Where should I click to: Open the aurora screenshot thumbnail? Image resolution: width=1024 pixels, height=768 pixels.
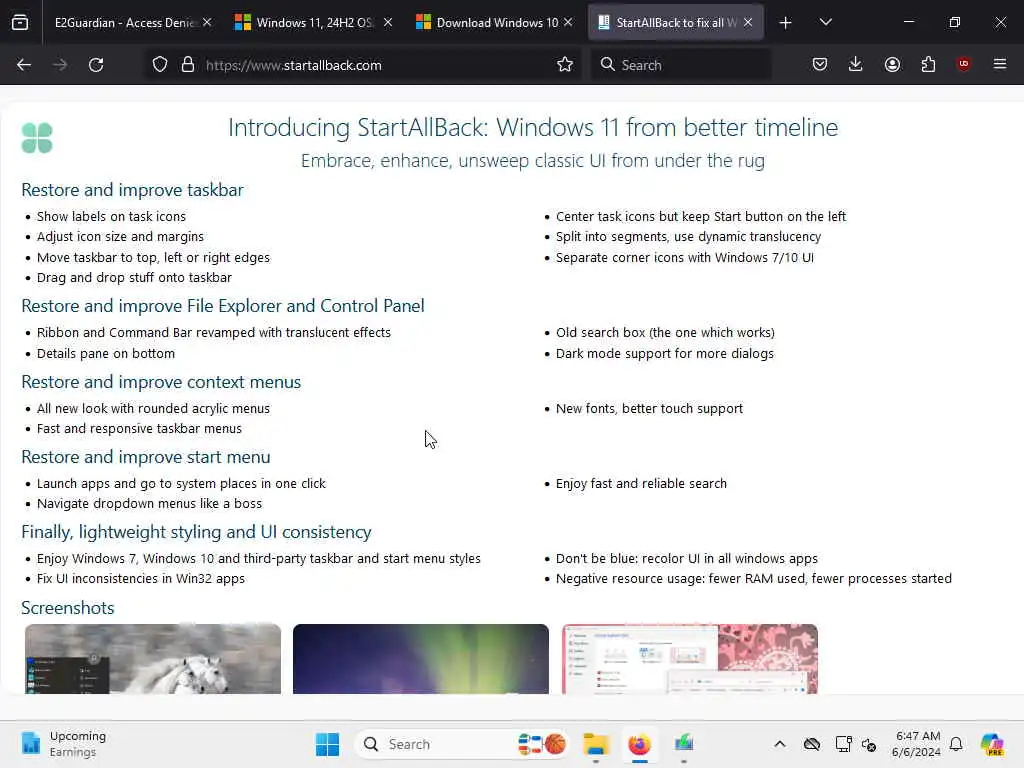(421, 658)
